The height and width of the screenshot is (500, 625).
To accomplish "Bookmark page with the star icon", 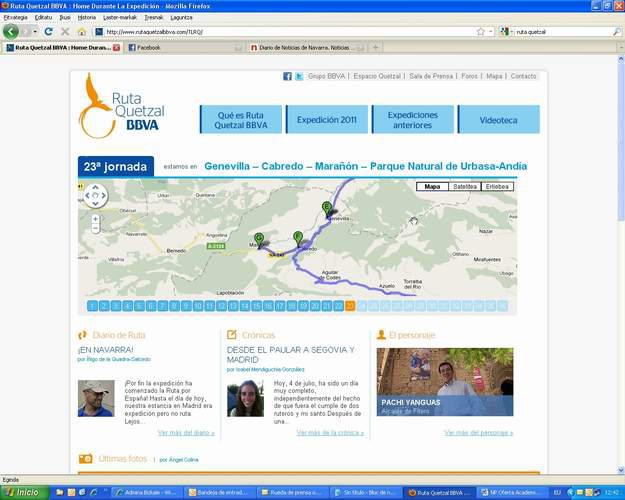I will point(481,31).
